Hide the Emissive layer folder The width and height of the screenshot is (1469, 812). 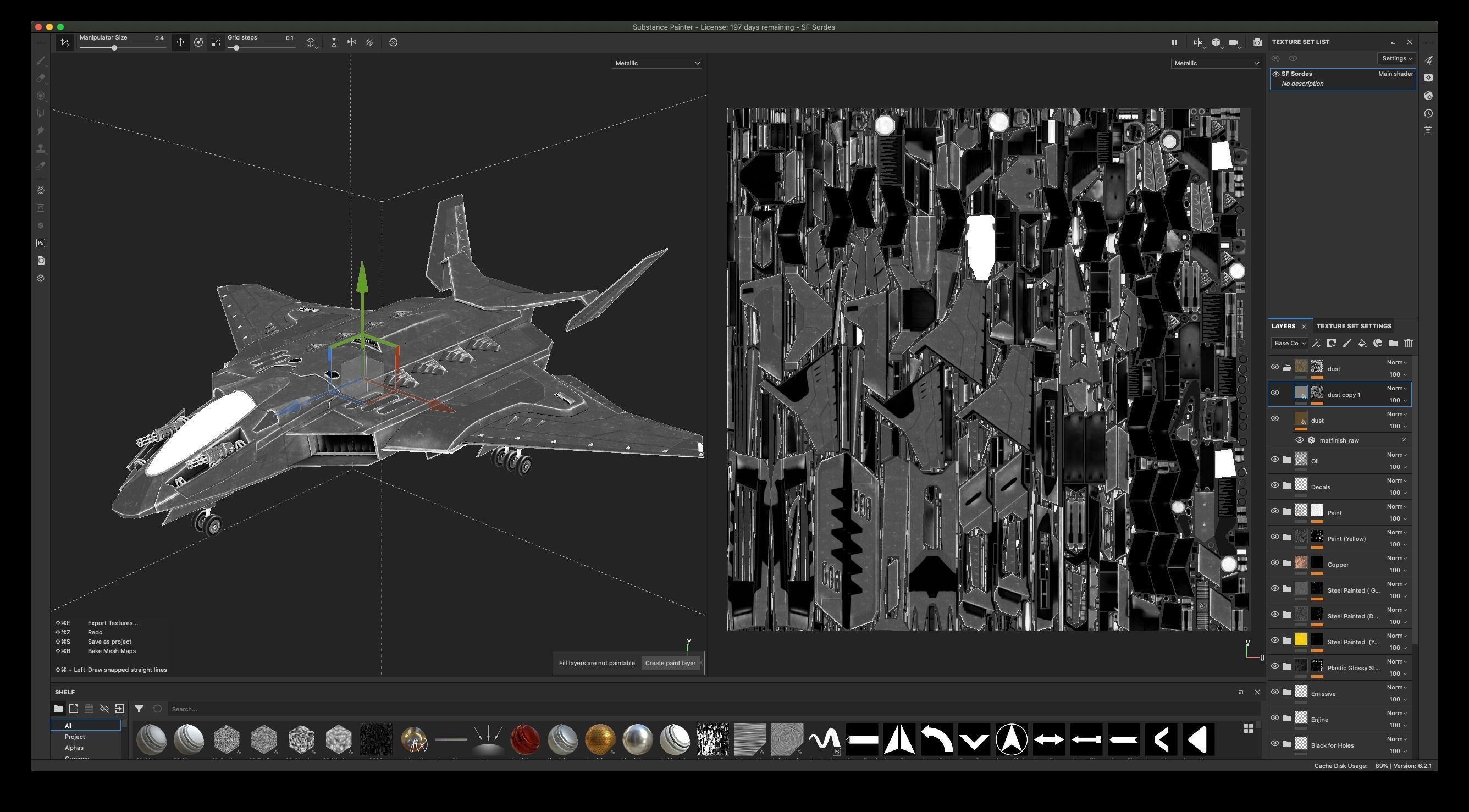(x=1274, y=692)
